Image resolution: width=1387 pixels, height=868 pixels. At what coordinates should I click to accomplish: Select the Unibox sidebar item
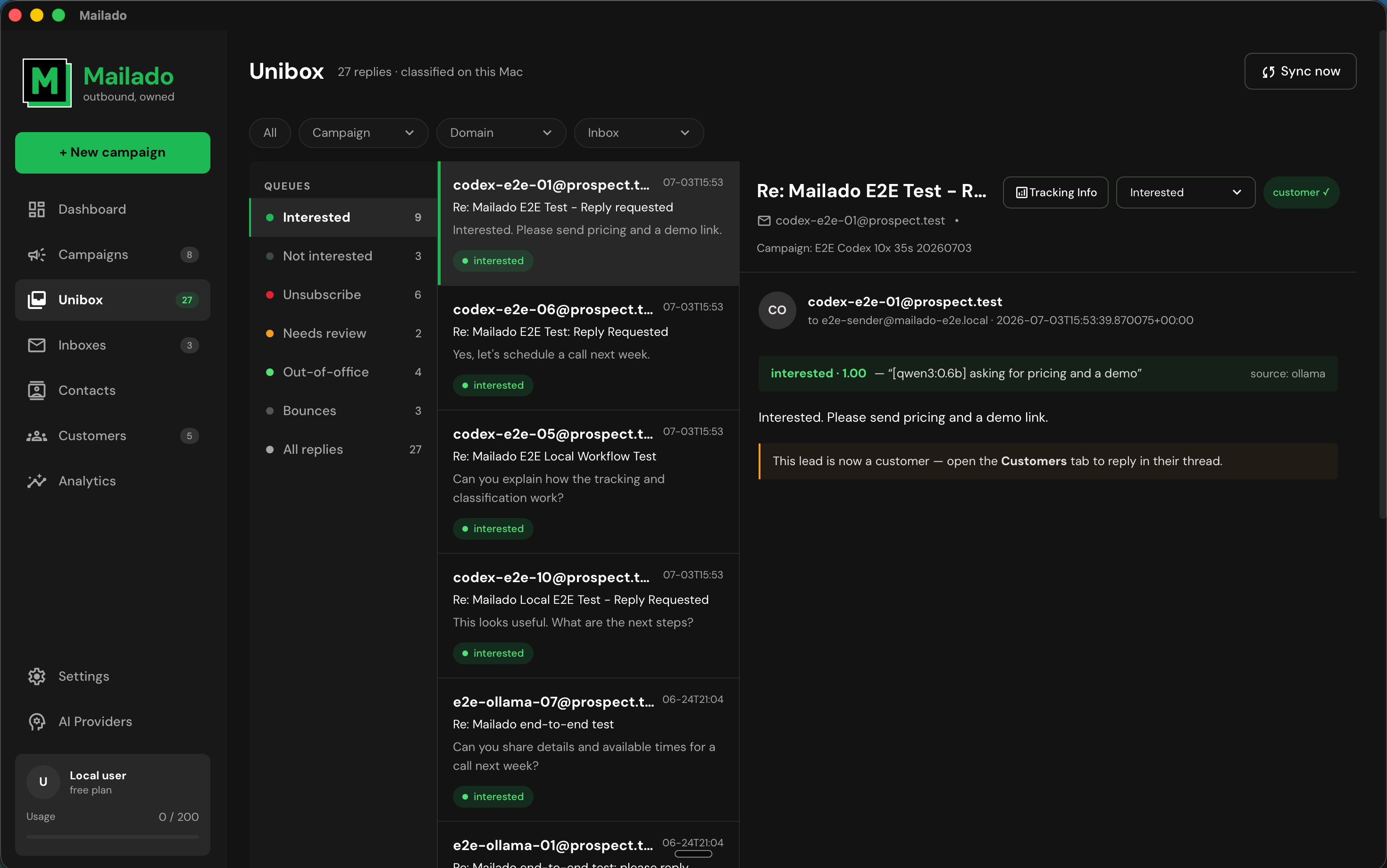point(113,300)
